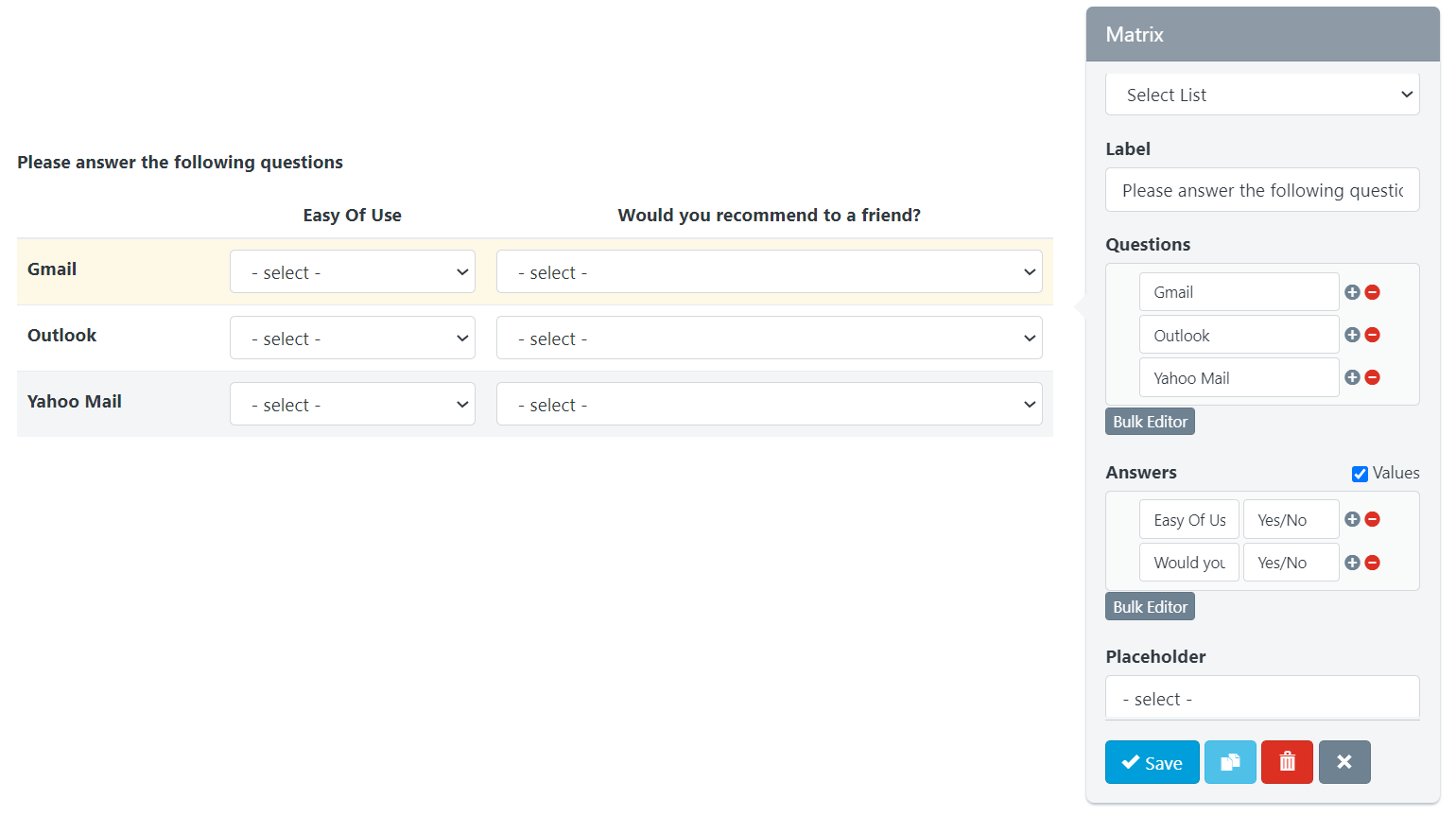The image size is (1456, 816).
Task: Open Gmail Easy Of Use dropdown
Action: point(352,272)
